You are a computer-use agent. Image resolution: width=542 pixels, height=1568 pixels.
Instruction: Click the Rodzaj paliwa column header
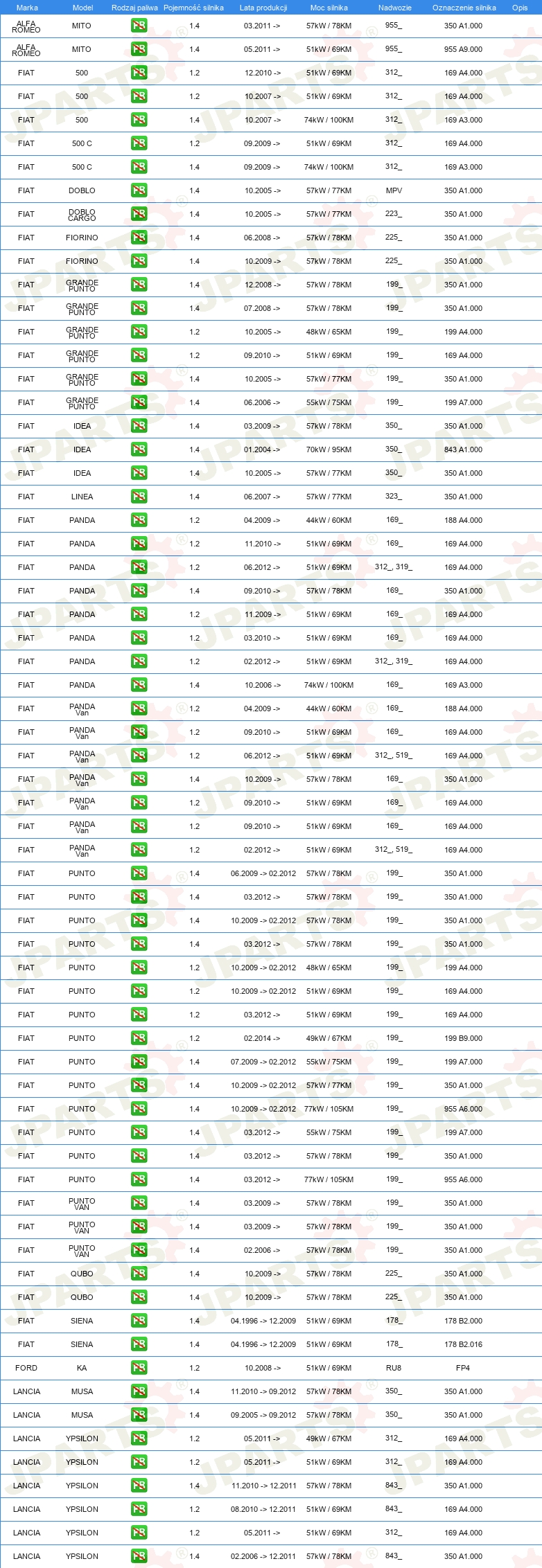(134, 8)
